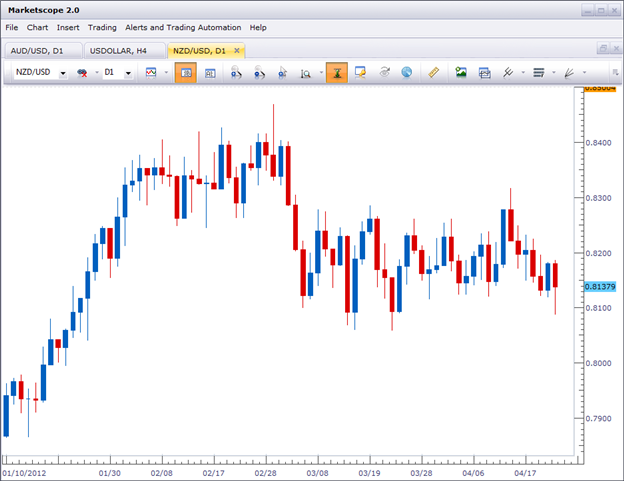Screen dimensions: 624x481
Task: Click the 0.8000 price axis label
Action: (x=598, y=363)
